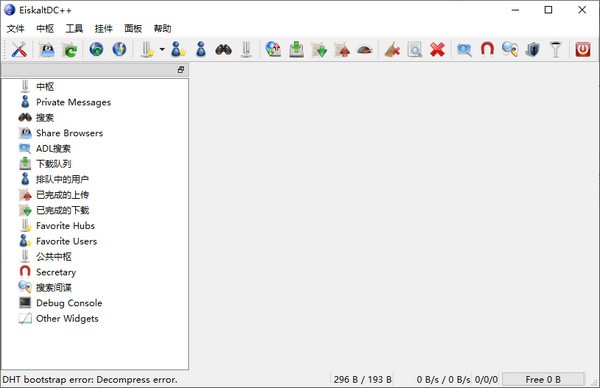The image size is (600, 388).
Task: Expand the favorite hubs dropdown arrow
Action: coord(162,49)
